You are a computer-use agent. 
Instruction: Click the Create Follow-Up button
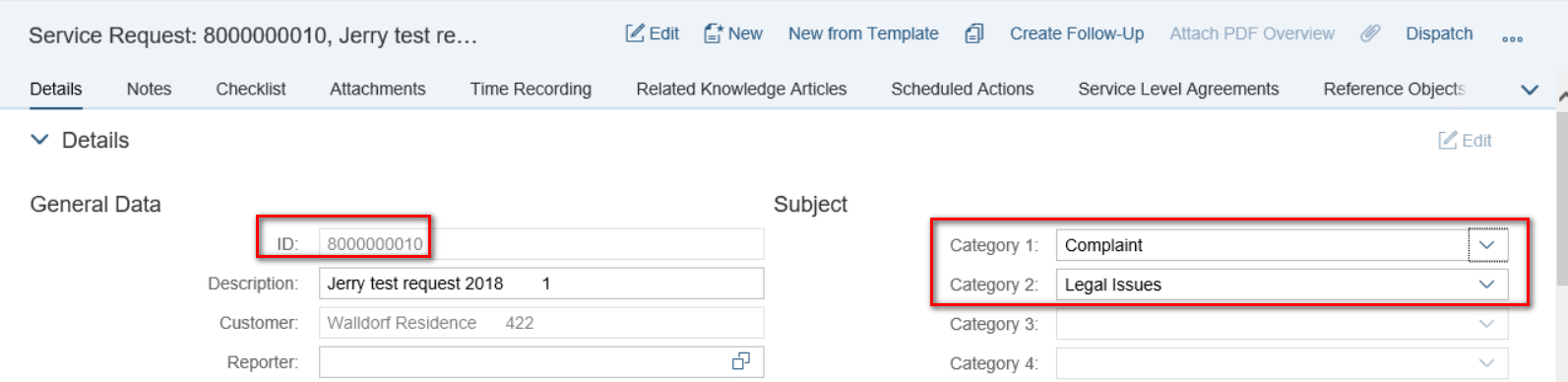pyautogui.click(x=1077, y=33)
